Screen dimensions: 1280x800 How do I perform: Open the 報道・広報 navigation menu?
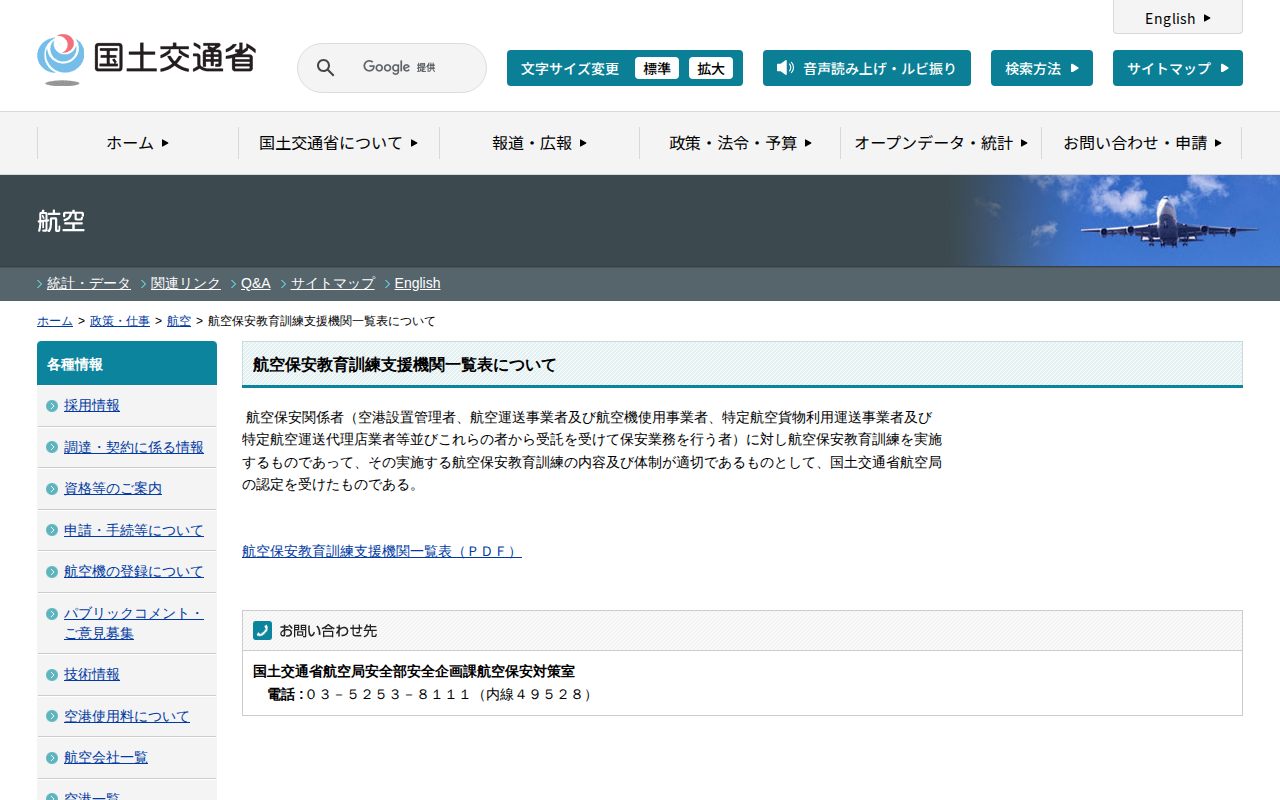click(x=539, y=143)
